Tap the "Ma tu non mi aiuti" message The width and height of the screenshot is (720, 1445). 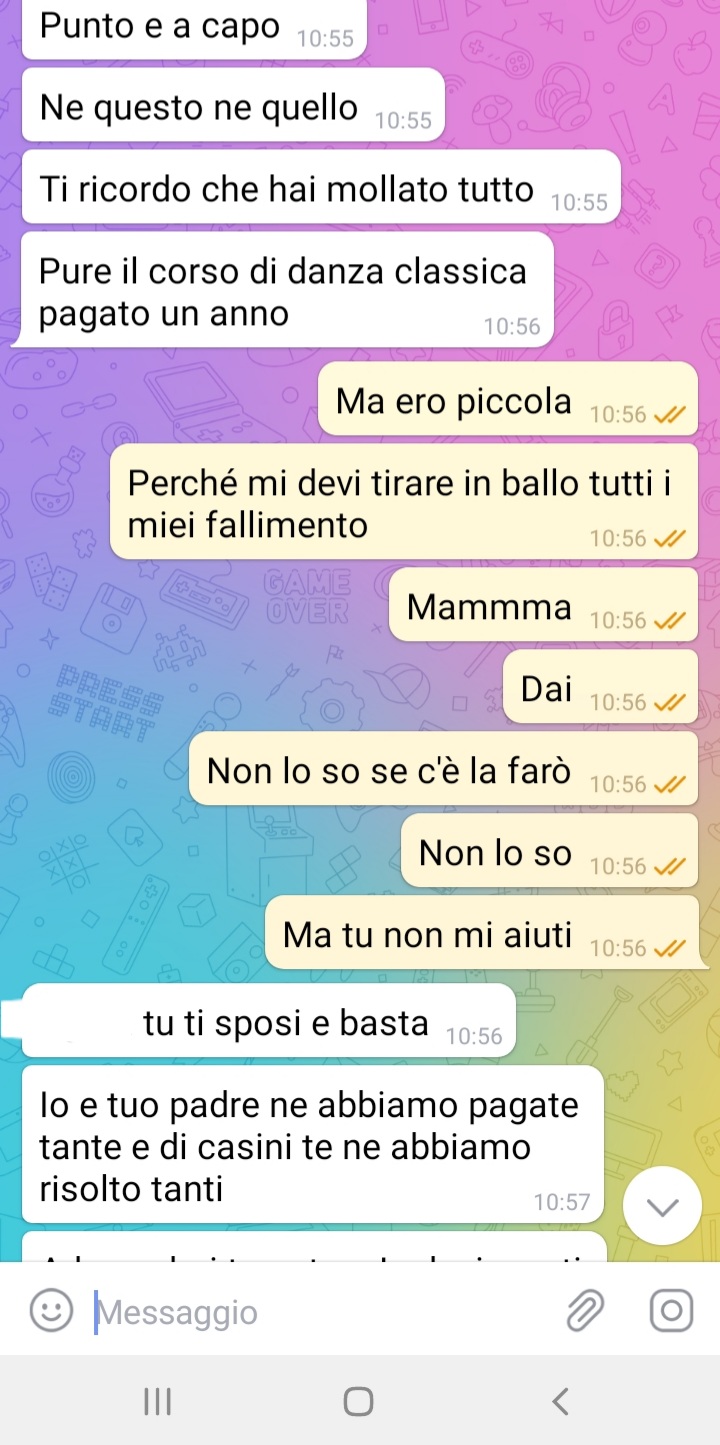481,933
